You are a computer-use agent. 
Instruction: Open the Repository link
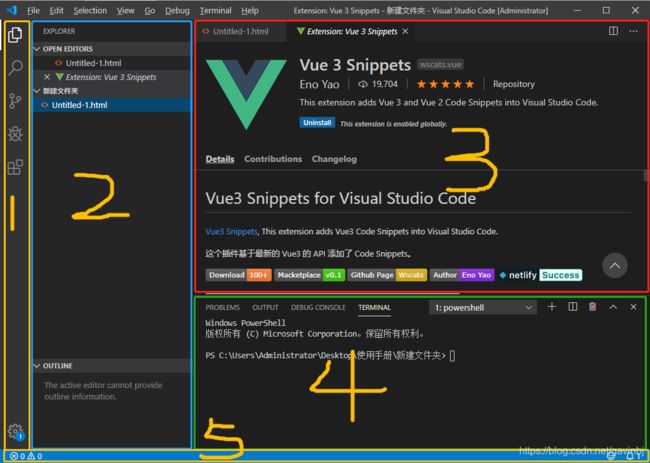[514, 84]
